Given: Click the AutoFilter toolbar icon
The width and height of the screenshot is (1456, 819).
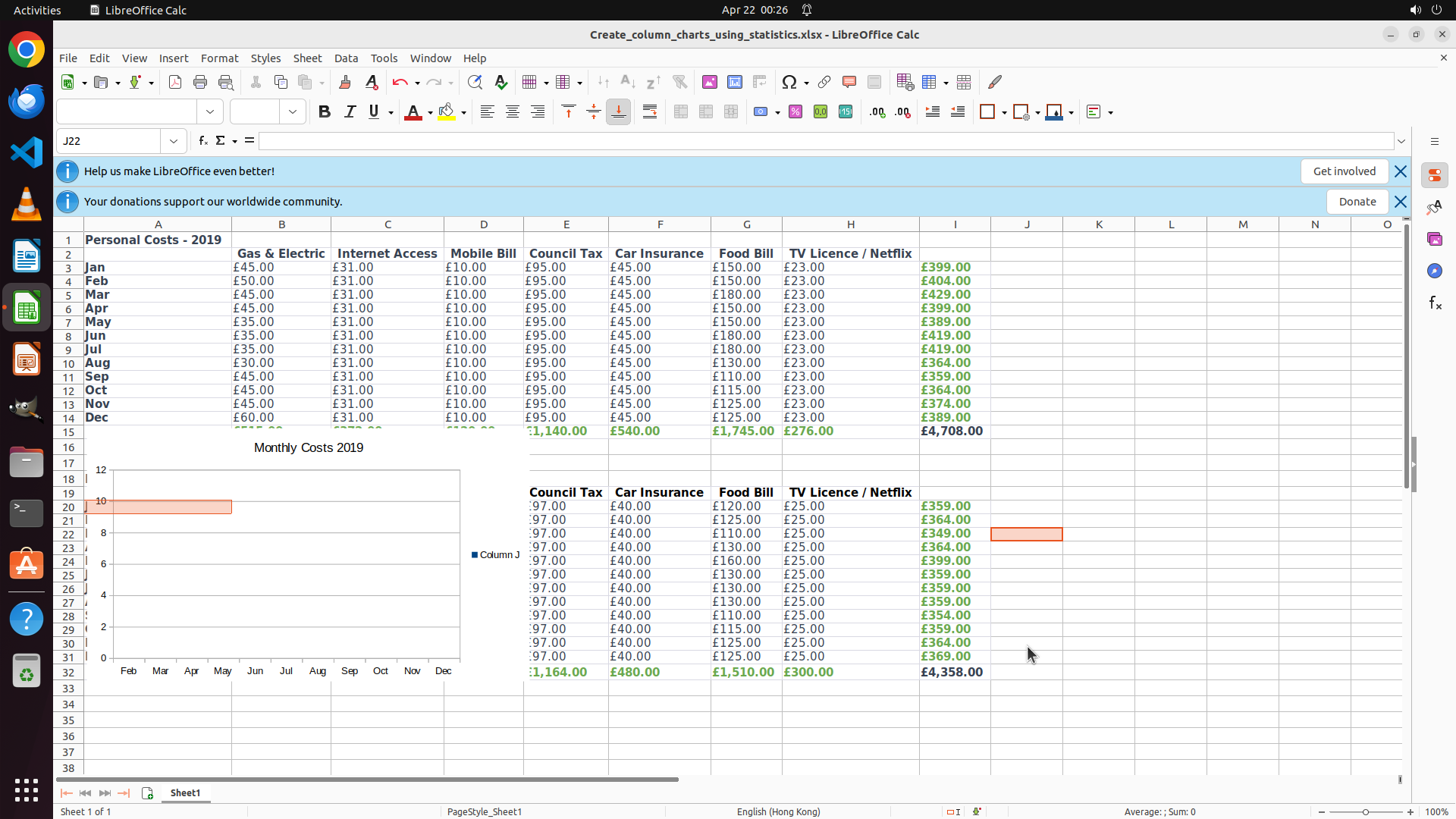Looking at the screenshot, I should pos(679,82).
